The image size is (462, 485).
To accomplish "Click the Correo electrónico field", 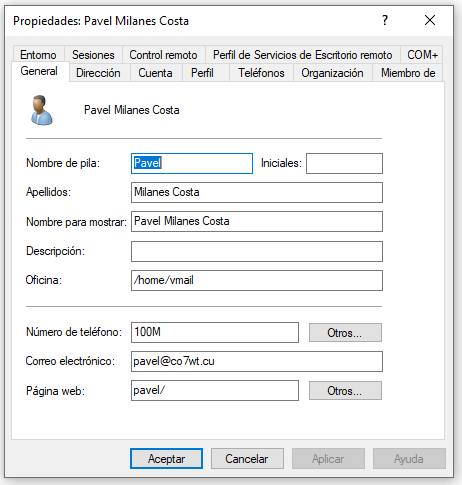I will [x=257, y=361].
